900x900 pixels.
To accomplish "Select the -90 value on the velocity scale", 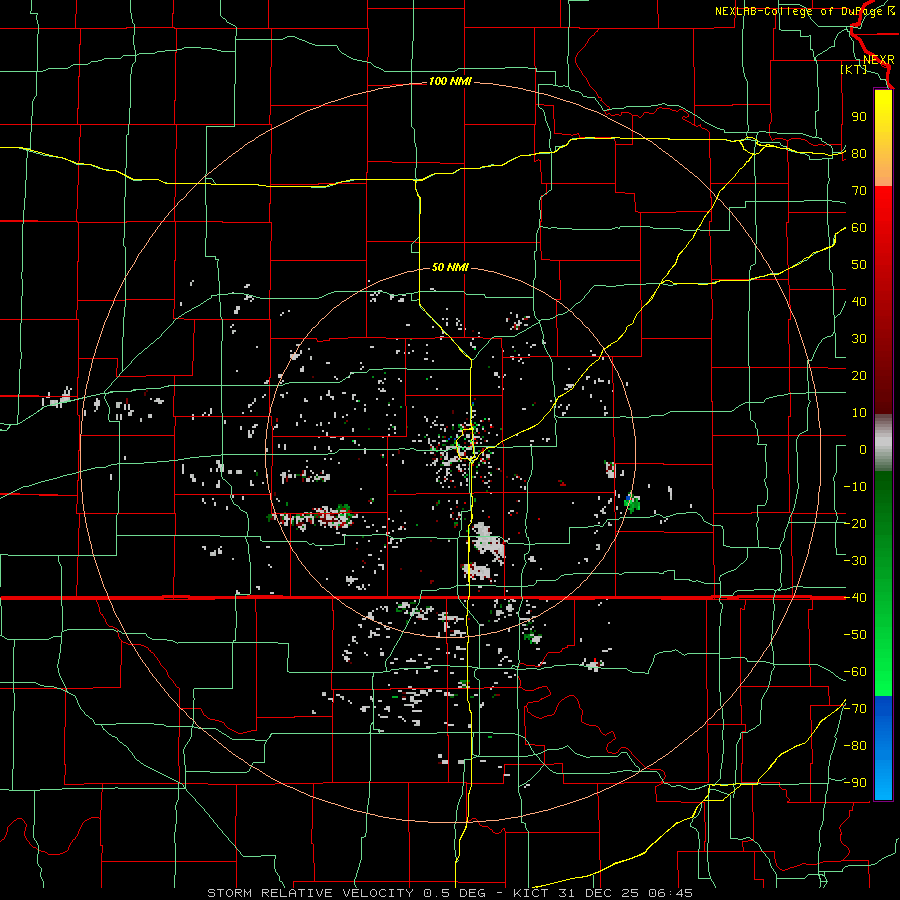I will pyautogui.click(x=855, y=783).
